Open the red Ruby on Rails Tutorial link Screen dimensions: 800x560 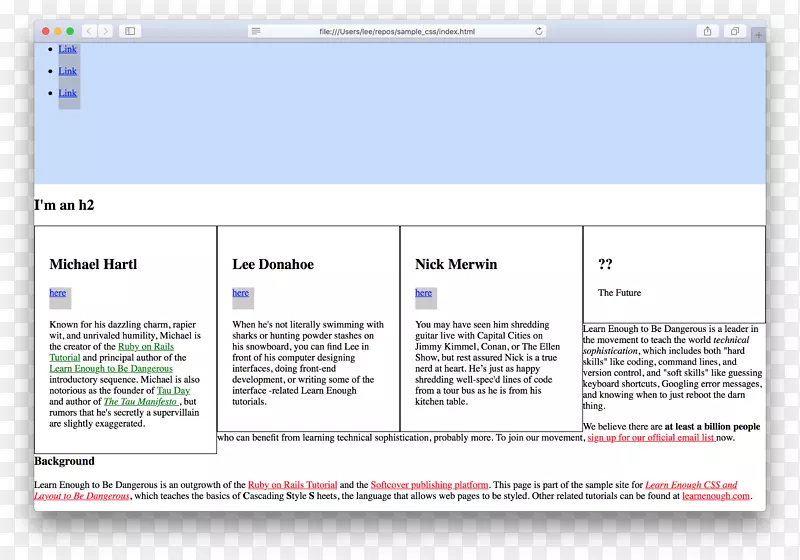pos(292,485)
